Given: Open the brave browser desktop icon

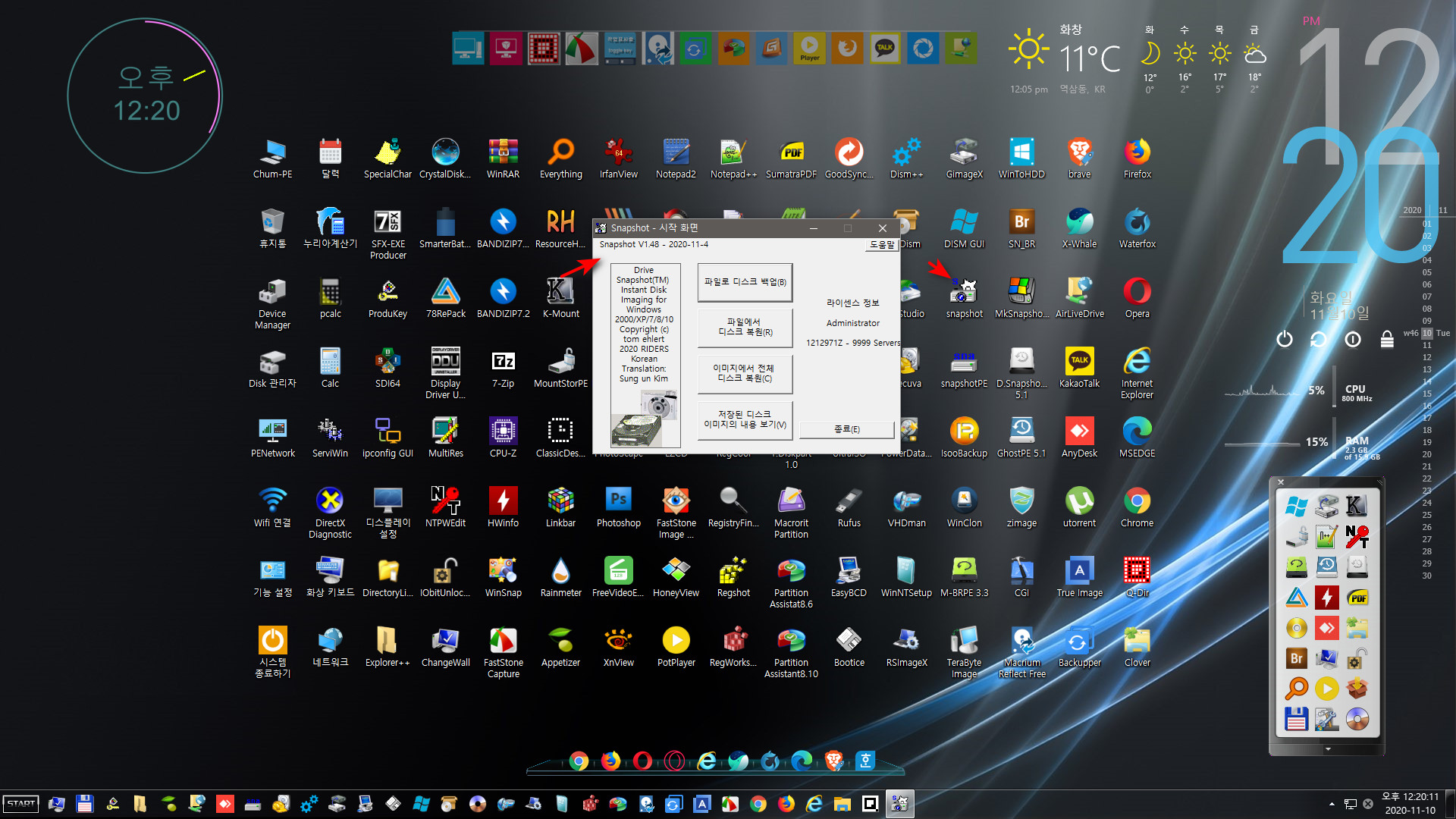Looking at the screenshot, I should click(x=1079, y=158).
